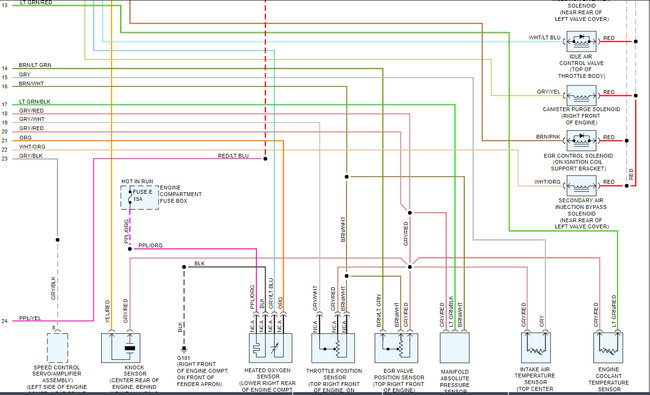Click the ENGINE COMPARTMENT FUSE BOX label
This screenshot has height=395, width=650.
coord(181,194)
